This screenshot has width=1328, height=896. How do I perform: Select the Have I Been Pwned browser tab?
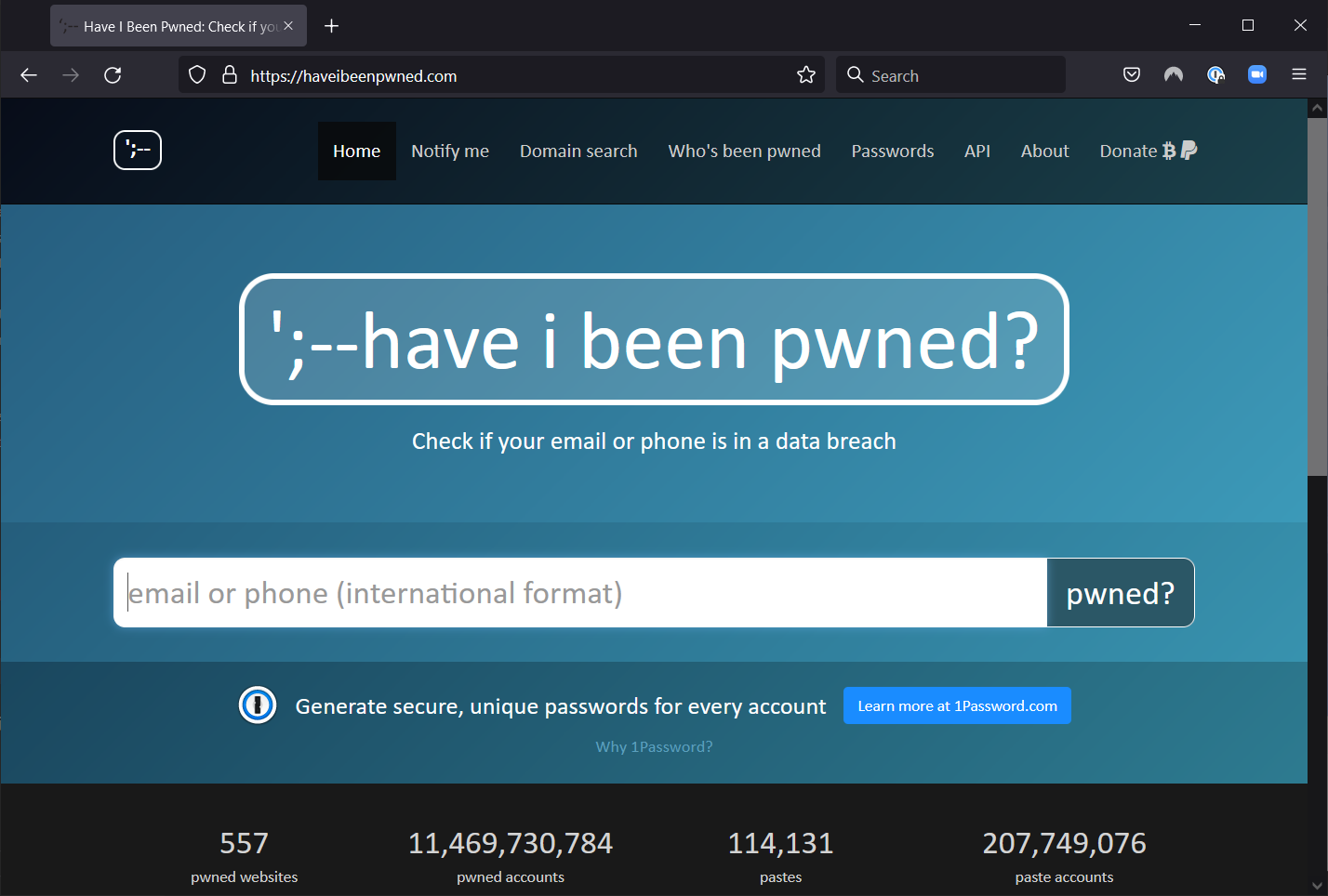[x=179, y=26]
